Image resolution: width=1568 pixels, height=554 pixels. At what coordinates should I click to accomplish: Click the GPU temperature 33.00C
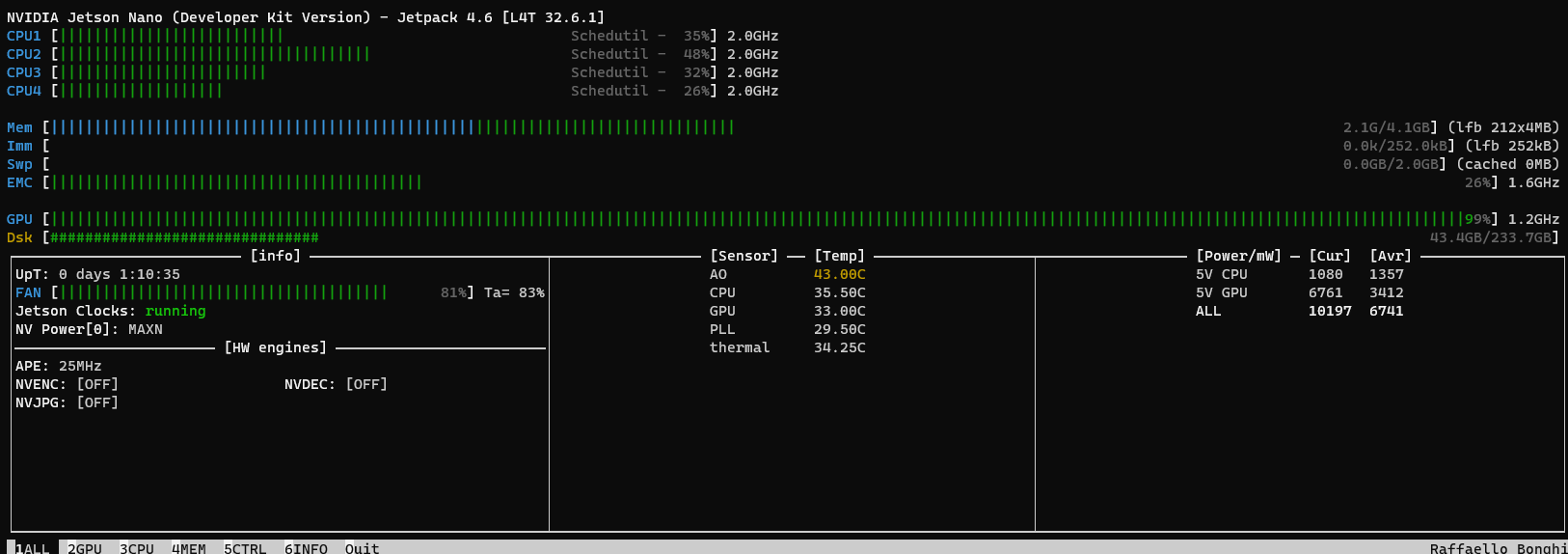tap(840, 311)
